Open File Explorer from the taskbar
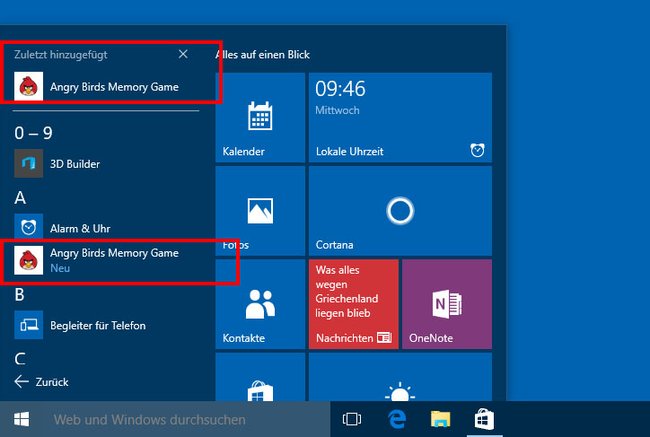650x437 pixels. 440,419
